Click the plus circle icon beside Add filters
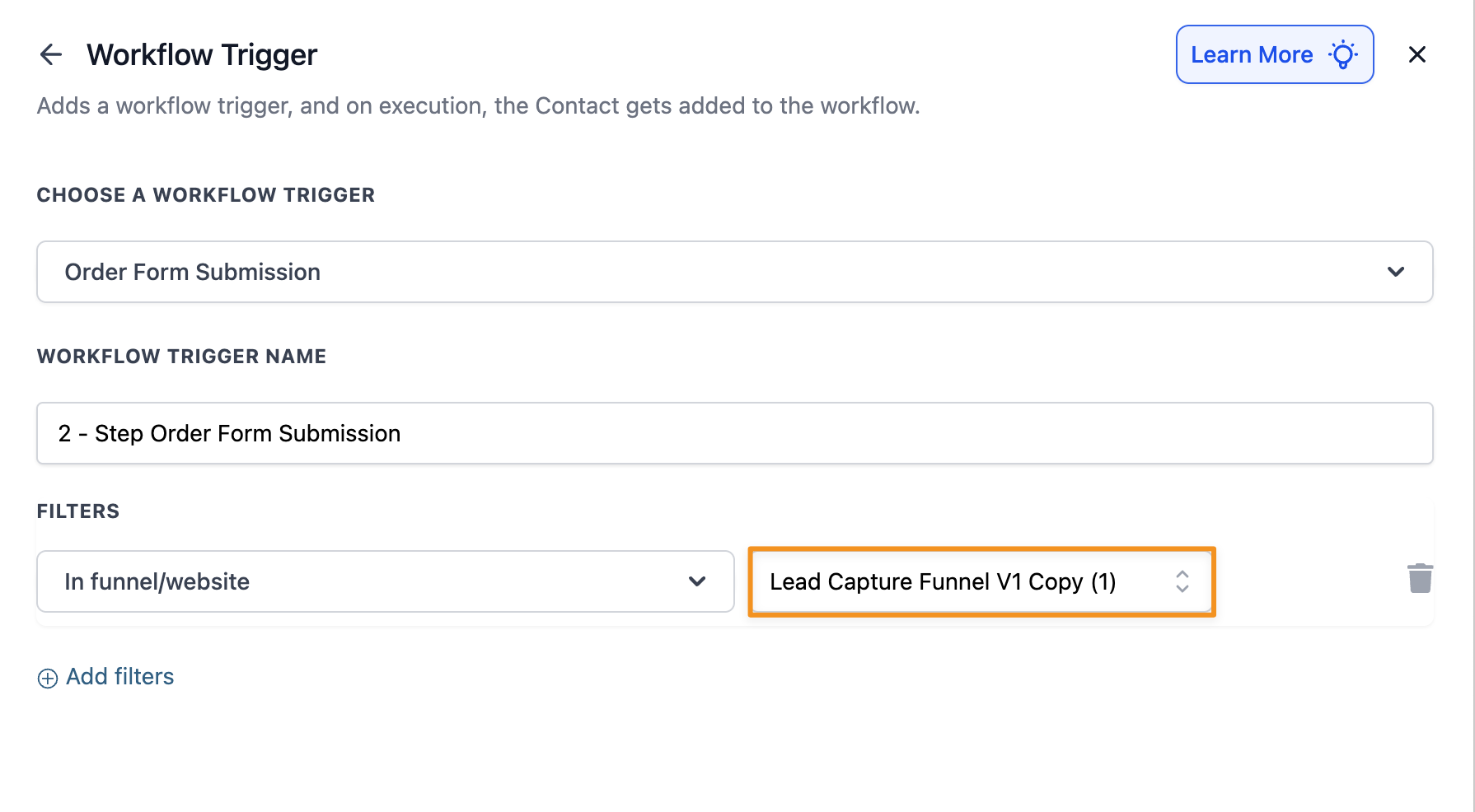Image resolution: width=1475 pixels, height=812 pixels. click(48, 678)
